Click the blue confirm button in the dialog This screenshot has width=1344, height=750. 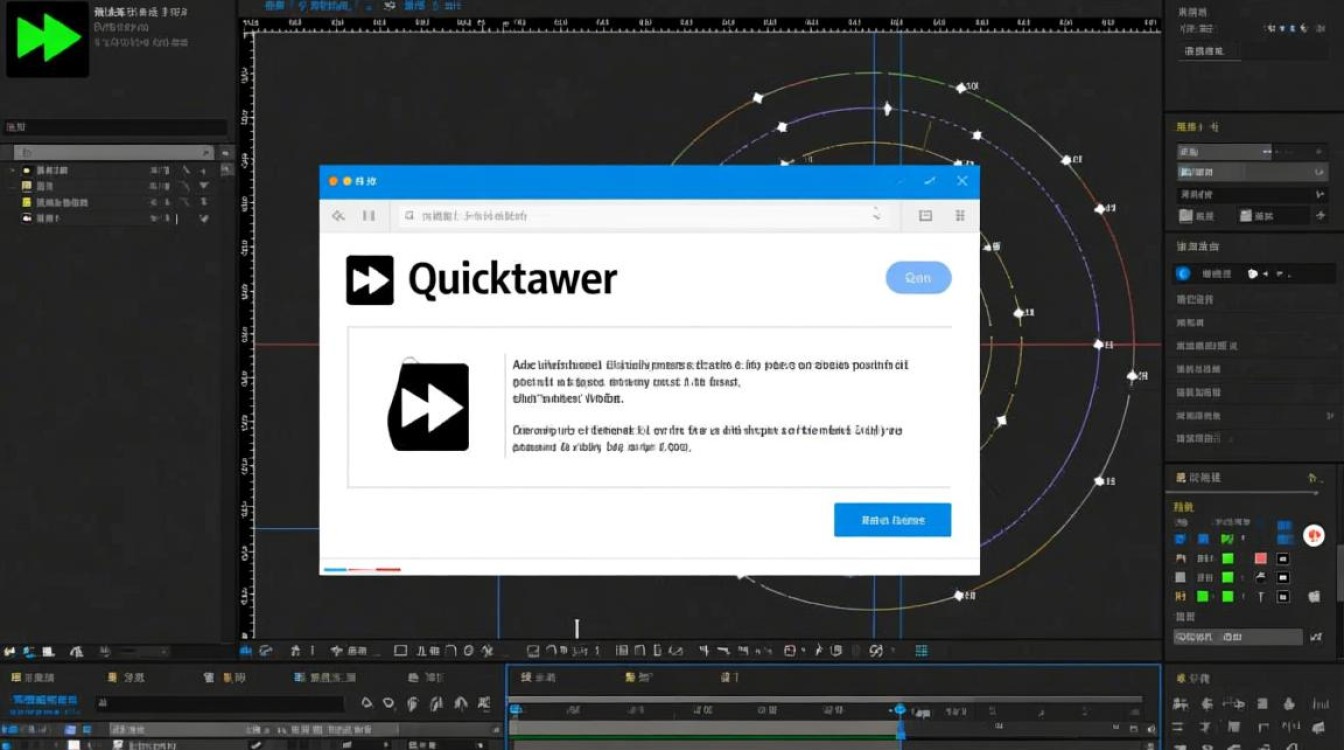[x=893, y=519]
